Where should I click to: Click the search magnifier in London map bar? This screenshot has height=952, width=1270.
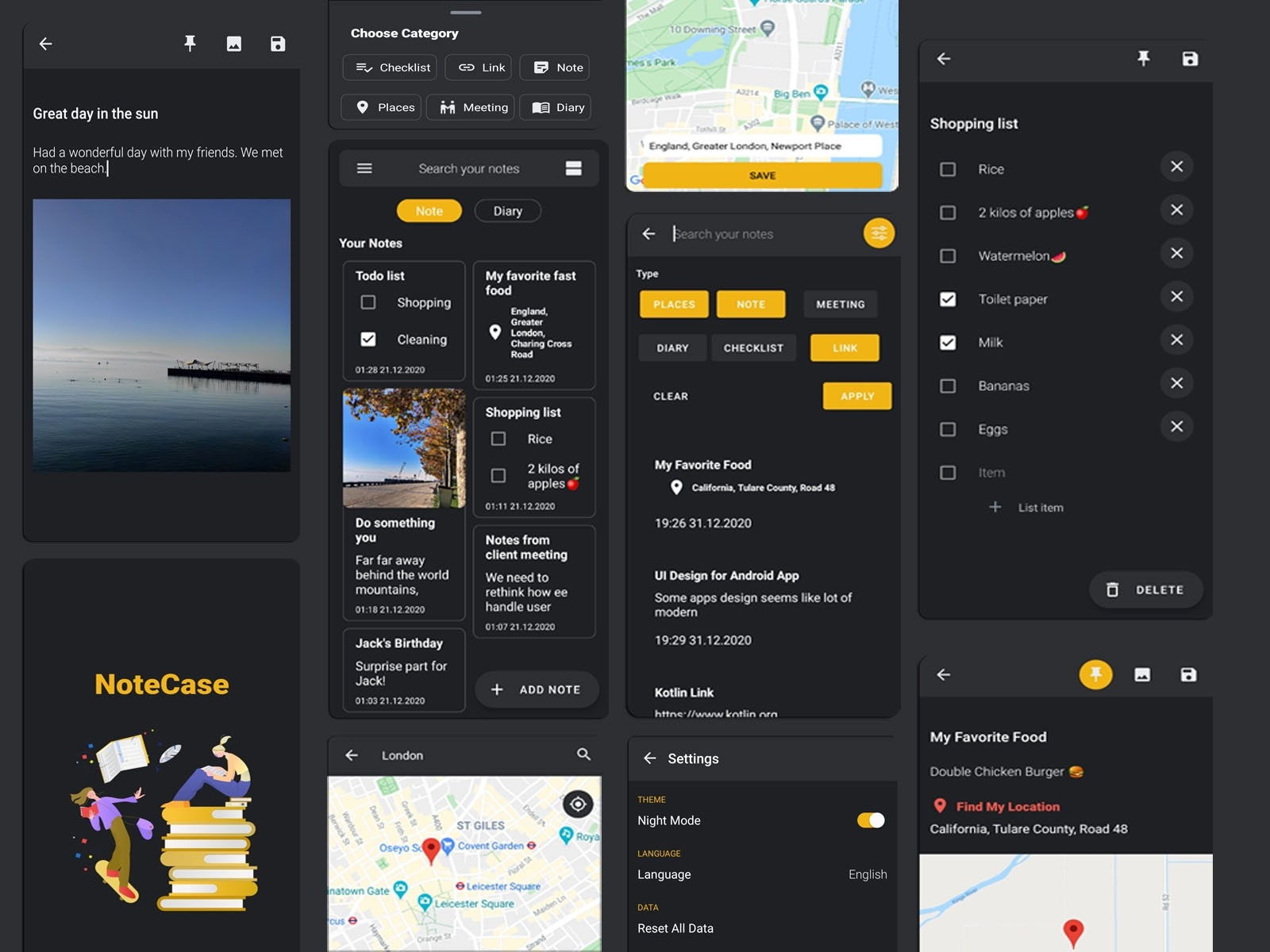(x=583, y=754)
